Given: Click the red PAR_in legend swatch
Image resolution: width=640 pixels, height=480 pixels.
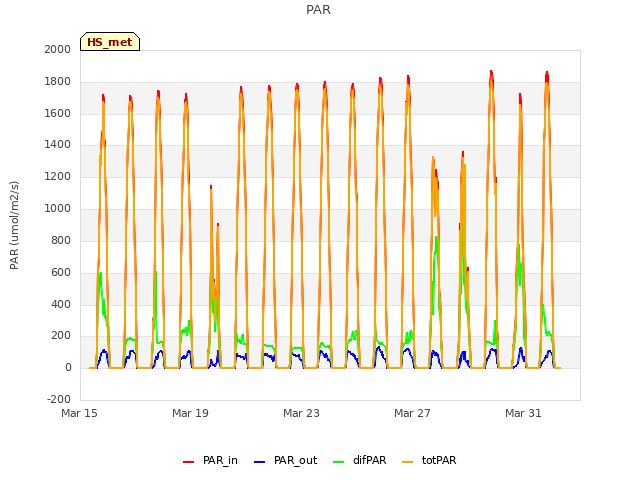Looking at the screenshot, I should tap(189, 462).
